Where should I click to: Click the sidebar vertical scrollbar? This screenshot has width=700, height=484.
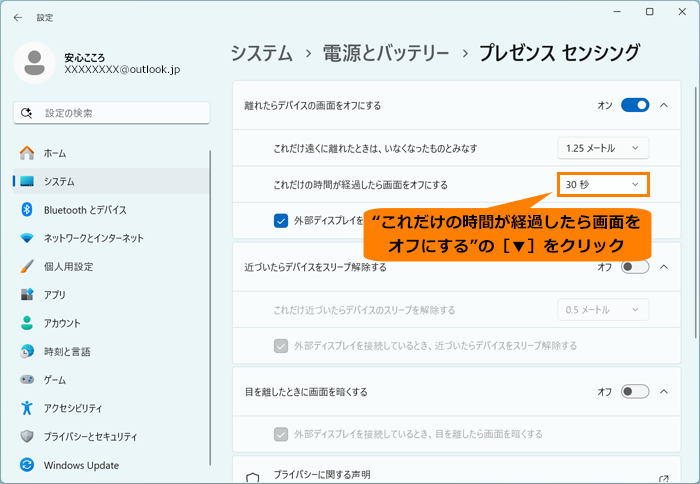(x=210, y=308)
